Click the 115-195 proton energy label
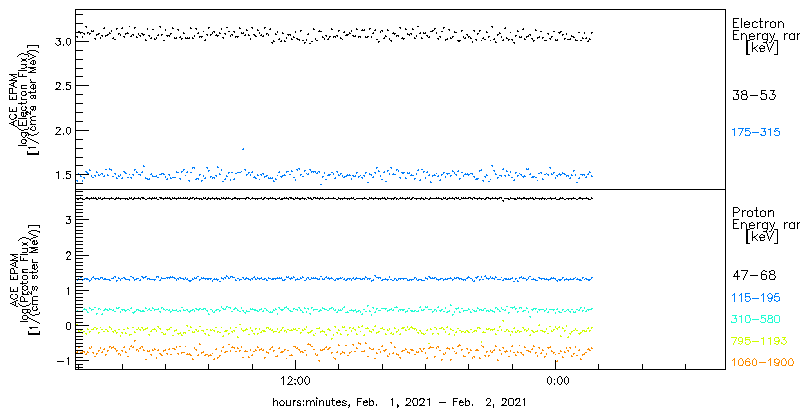The image size is (800, 410). coord(756,298)
